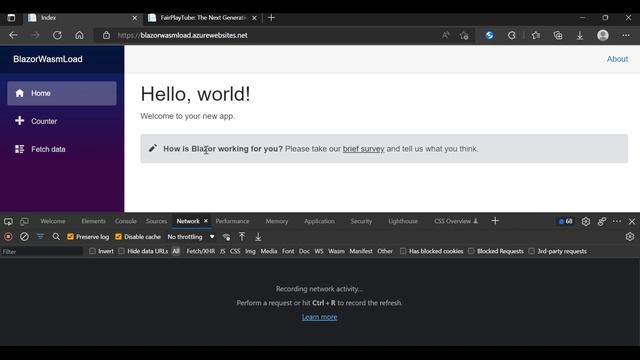Click the browser address bar URL

[182, 36]
